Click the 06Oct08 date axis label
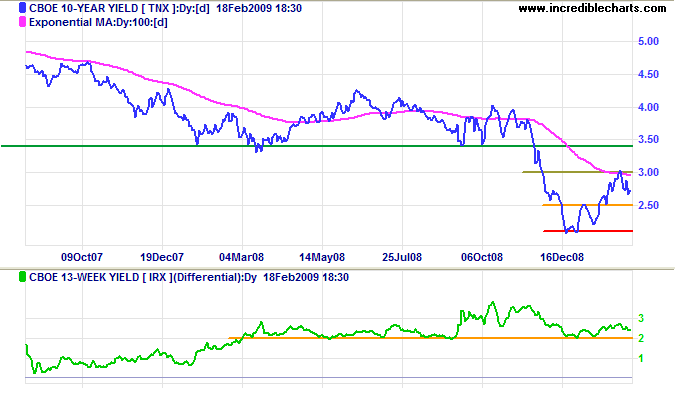675x395 pixels. [x=482, y=257]
